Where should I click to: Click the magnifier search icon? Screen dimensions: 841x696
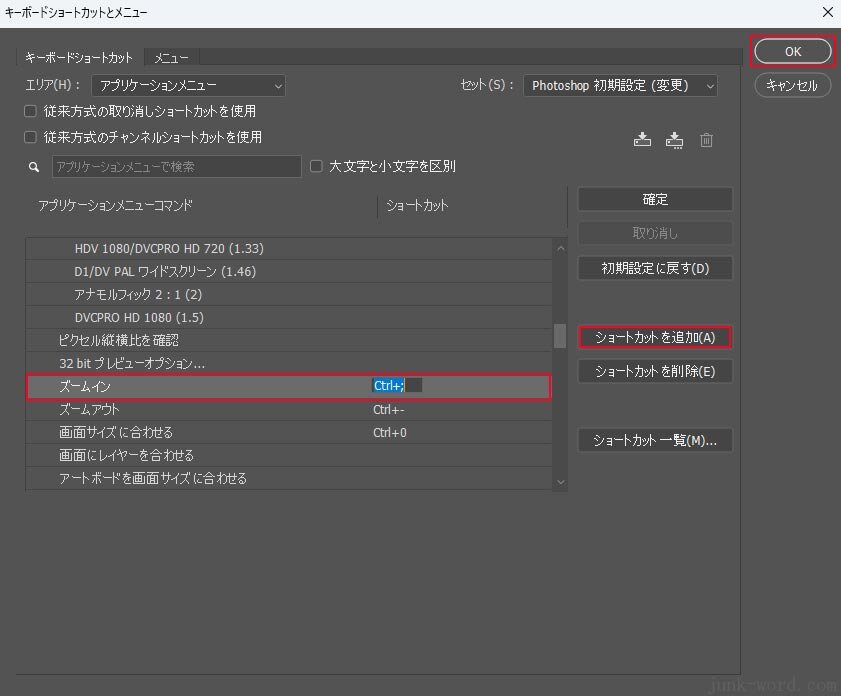[x=34, y=167]
